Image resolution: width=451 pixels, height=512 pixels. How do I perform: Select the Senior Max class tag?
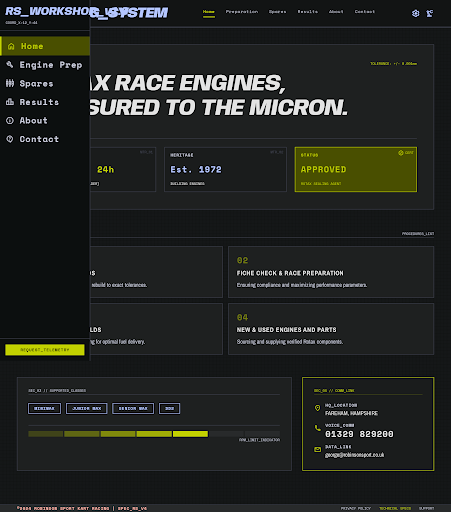[x=133, y=408]
